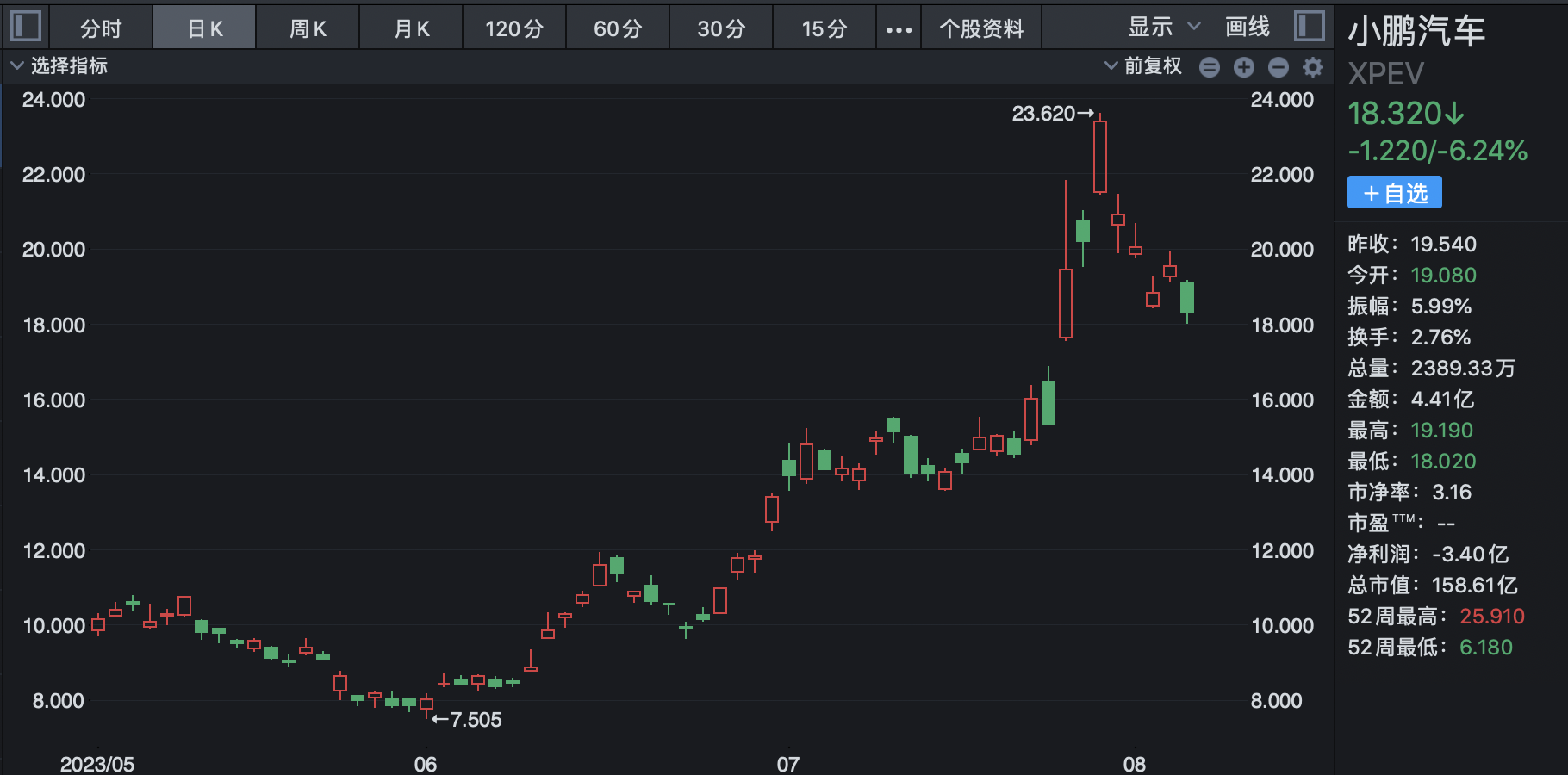
Task: Select the 月K monthly chart tab
Action: pos(411,29)
